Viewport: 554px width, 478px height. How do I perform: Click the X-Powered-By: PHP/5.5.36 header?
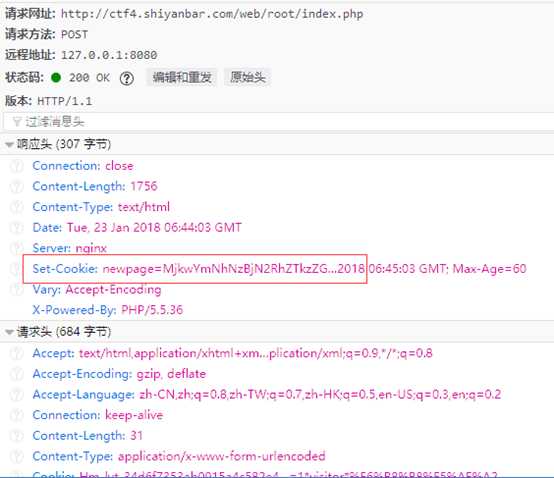point(108,310)
